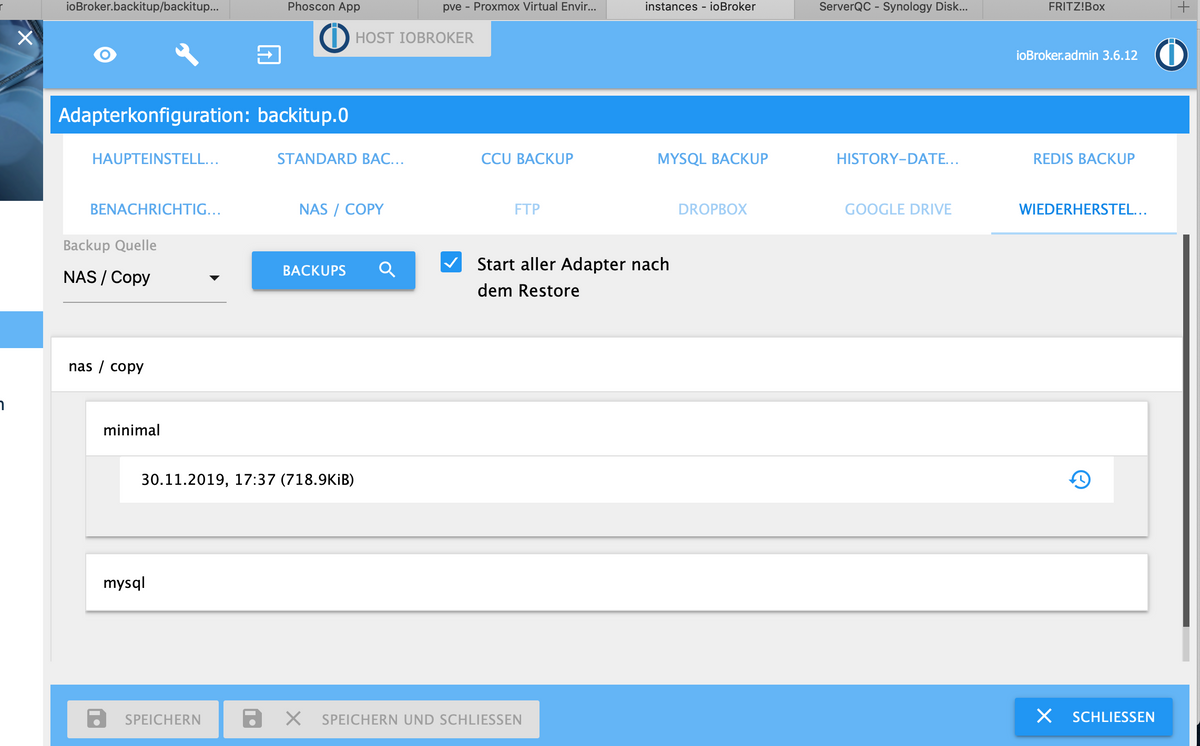
Task: Switch to ServerQC - Synology browser tab
Action: 887,7
